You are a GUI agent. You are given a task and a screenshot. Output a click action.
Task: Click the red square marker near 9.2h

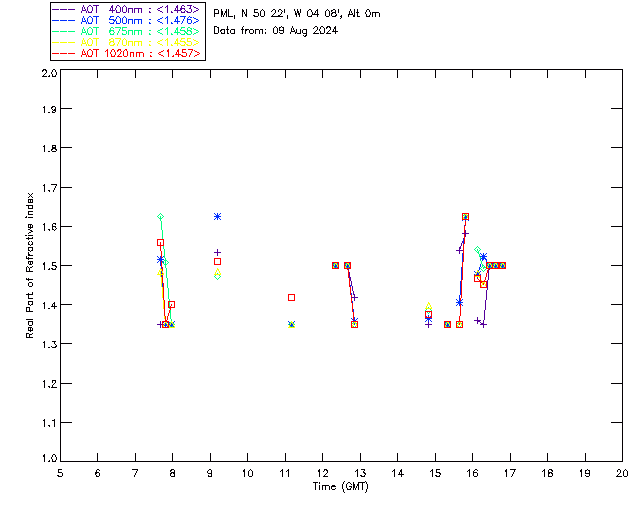(x=218, y=261)
